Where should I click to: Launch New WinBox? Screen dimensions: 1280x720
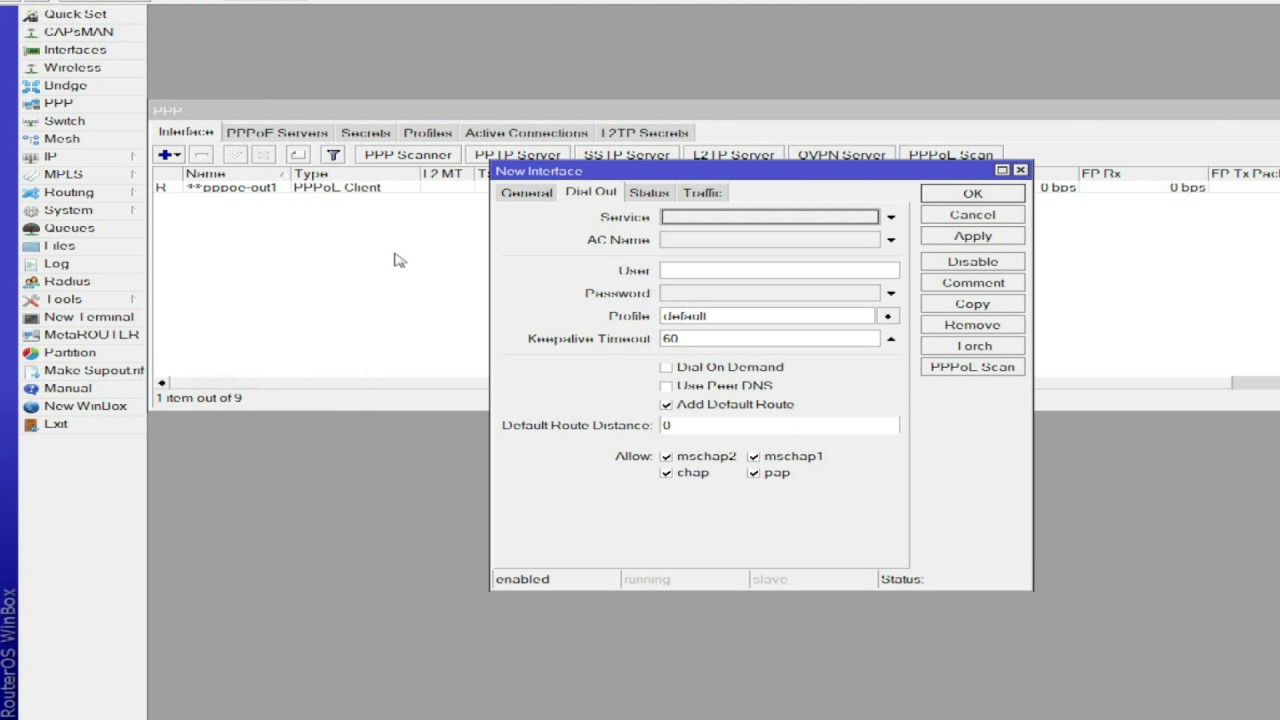point(85,406)
